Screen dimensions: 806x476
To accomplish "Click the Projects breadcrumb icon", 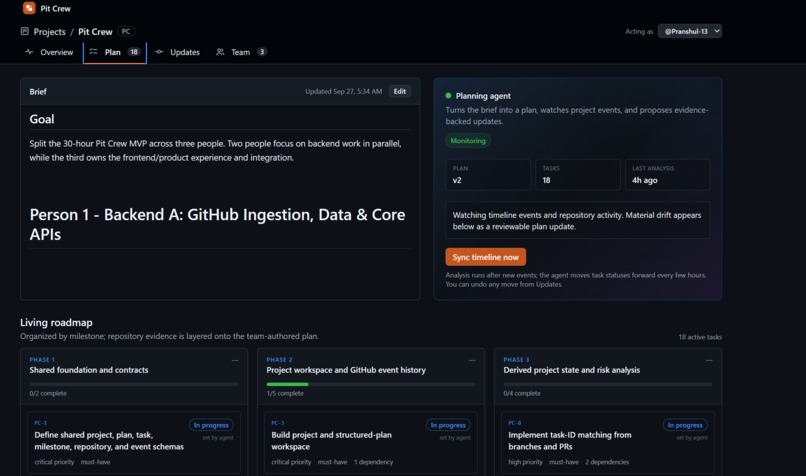I will pos(25,31).
